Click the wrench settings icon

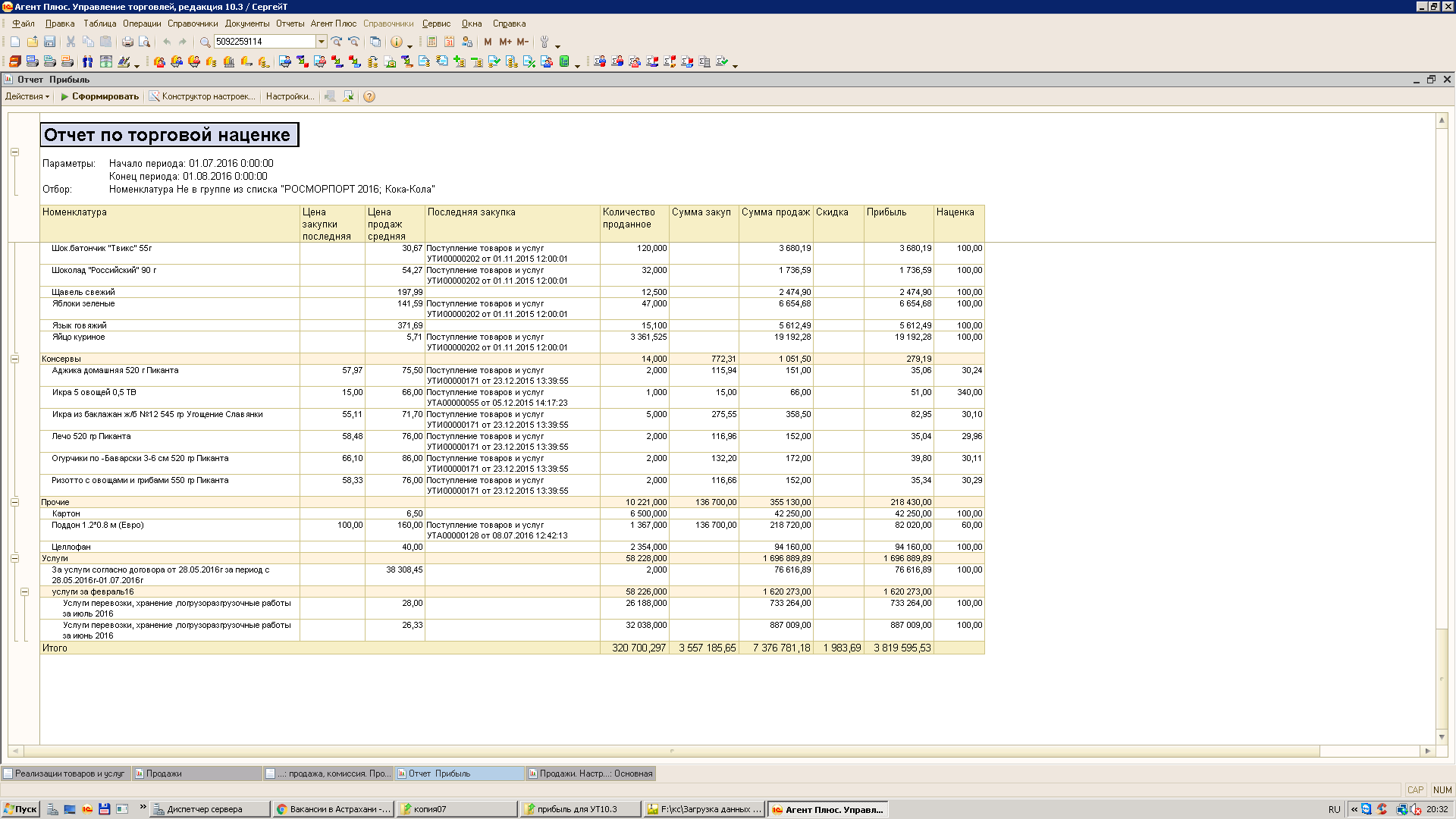(x=544, y=42)
